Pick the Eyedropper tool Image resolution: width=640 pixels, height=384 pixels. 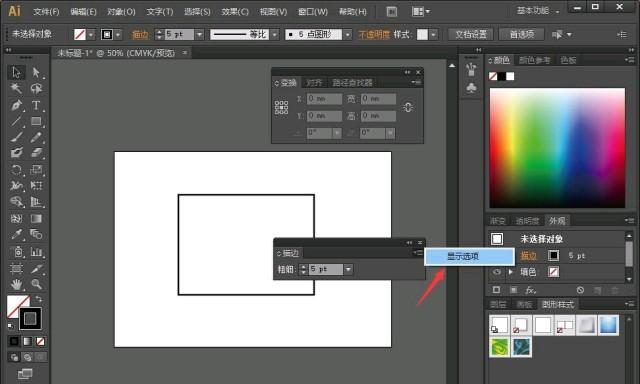pyautogui.click(x=16, y=234)
